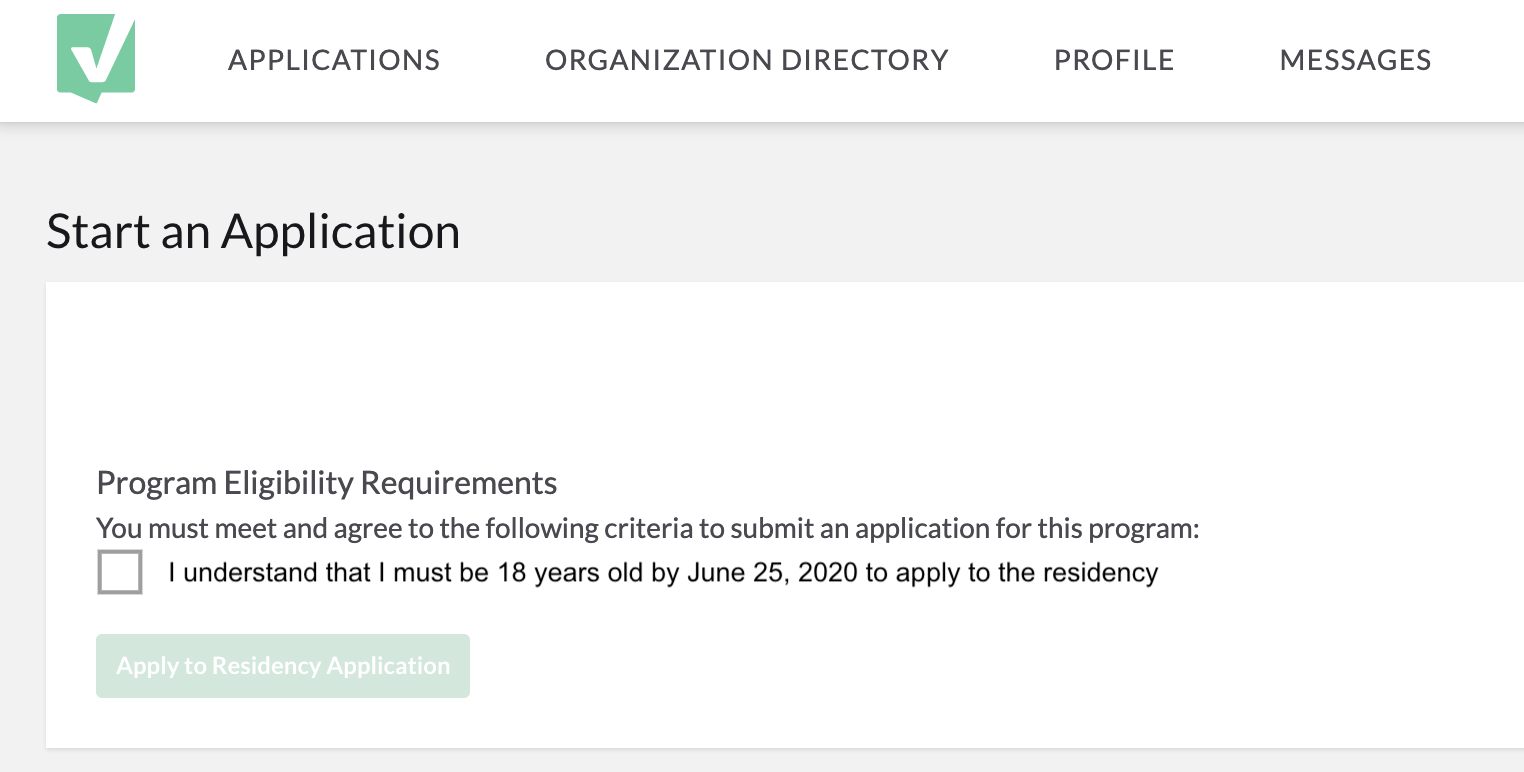
Task: Click the word Application in the page title
Action: [341, 231]
